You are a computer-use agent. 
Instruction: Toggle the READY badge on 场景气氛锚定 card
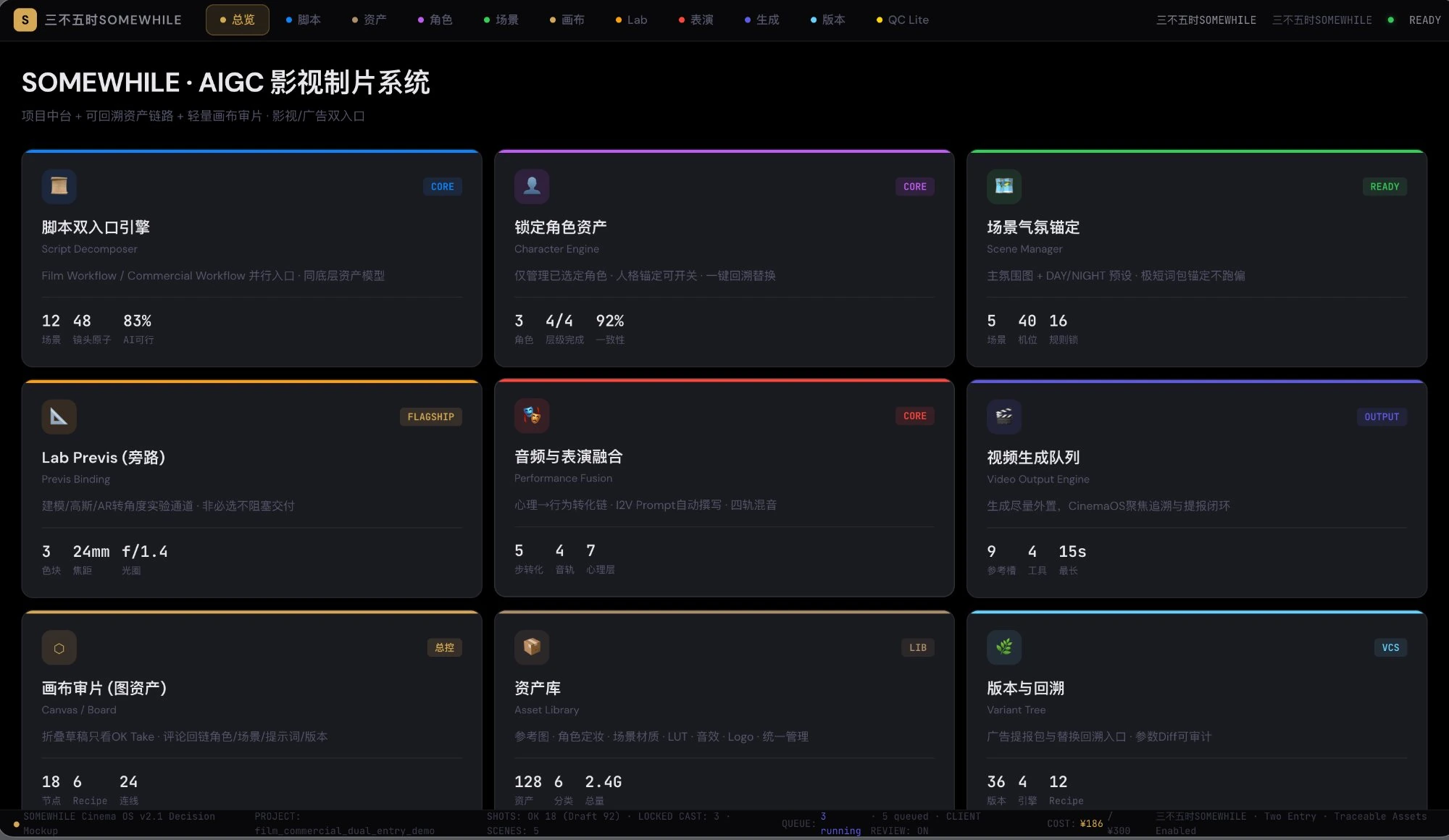(1385, 186)
